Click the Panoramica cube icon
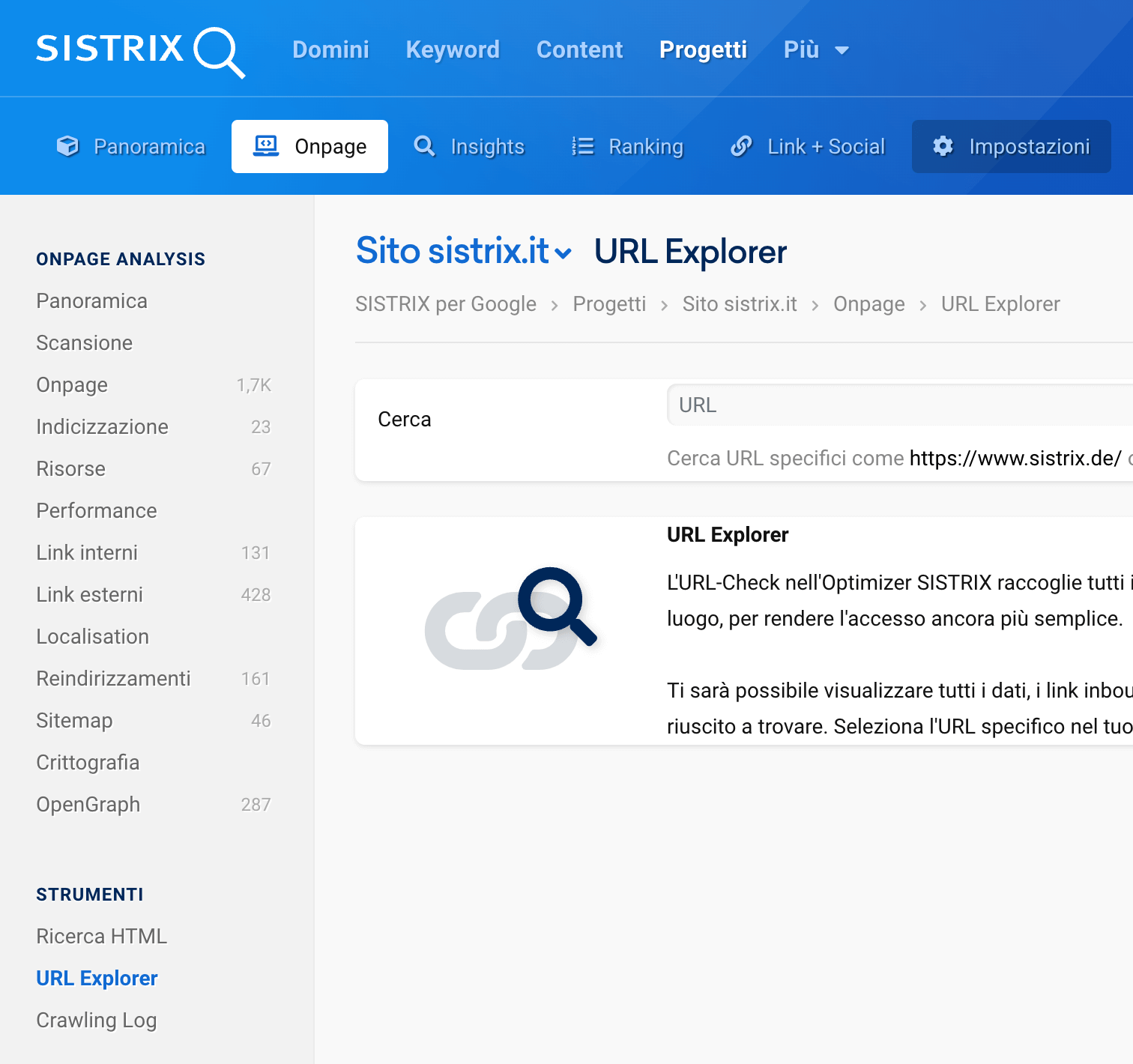Viewport: 1133px width, 1064px height. point(67,146)
